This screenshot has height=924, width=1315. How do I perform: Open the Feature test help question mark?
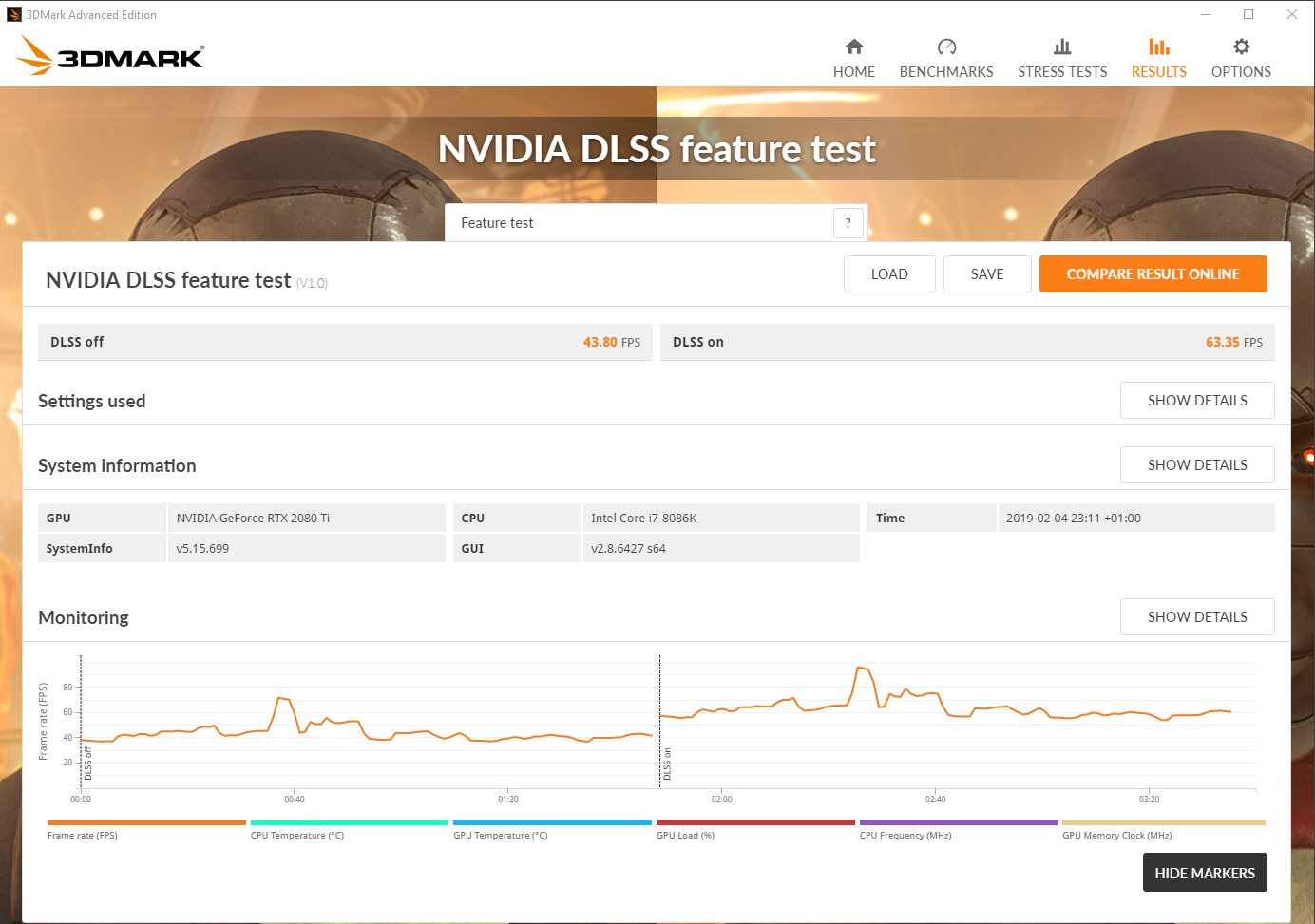(x=848, y=223)
